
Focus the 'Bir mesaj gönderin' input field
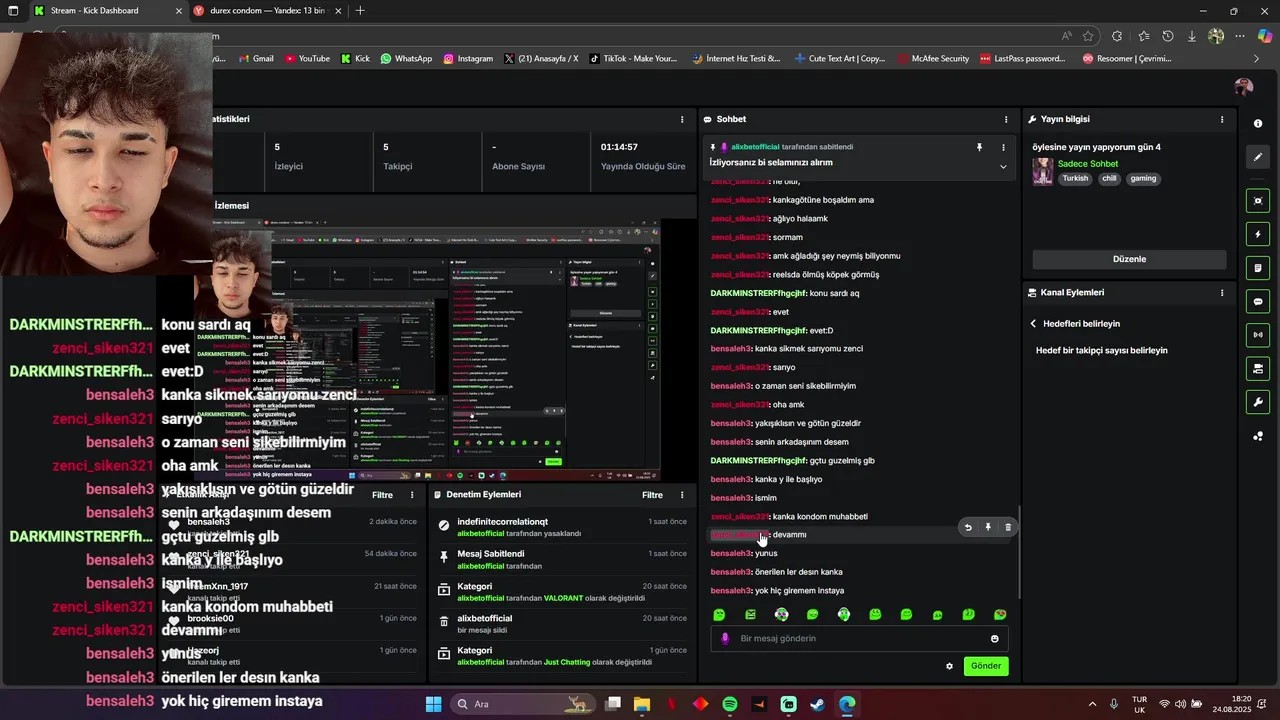pyautogui.click(x=860, y=638)
